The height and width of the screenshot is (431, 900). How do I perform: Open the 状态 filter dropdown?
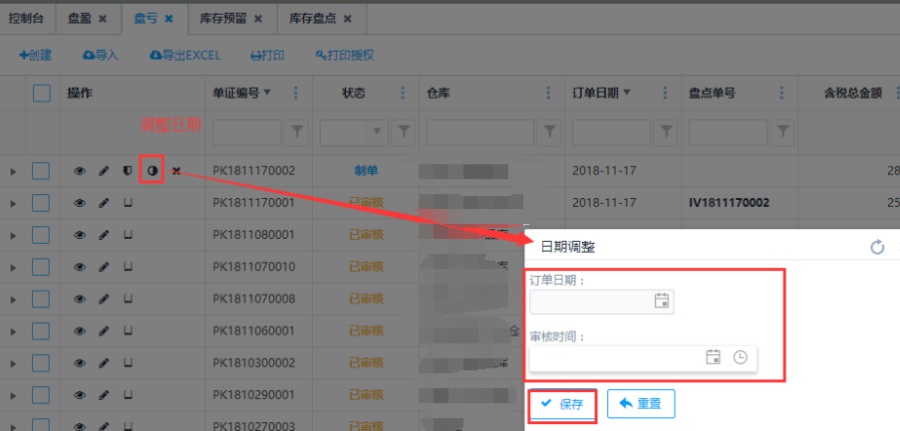(377, 131)
